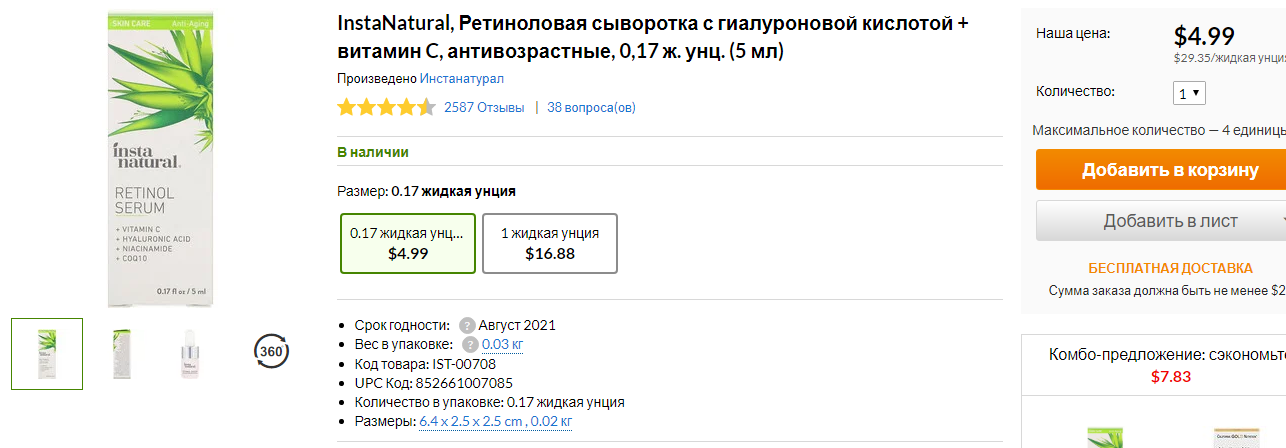Click the help icon next to Срок годности
Viewport: 1286px width, 448px height.
point(467,325)
